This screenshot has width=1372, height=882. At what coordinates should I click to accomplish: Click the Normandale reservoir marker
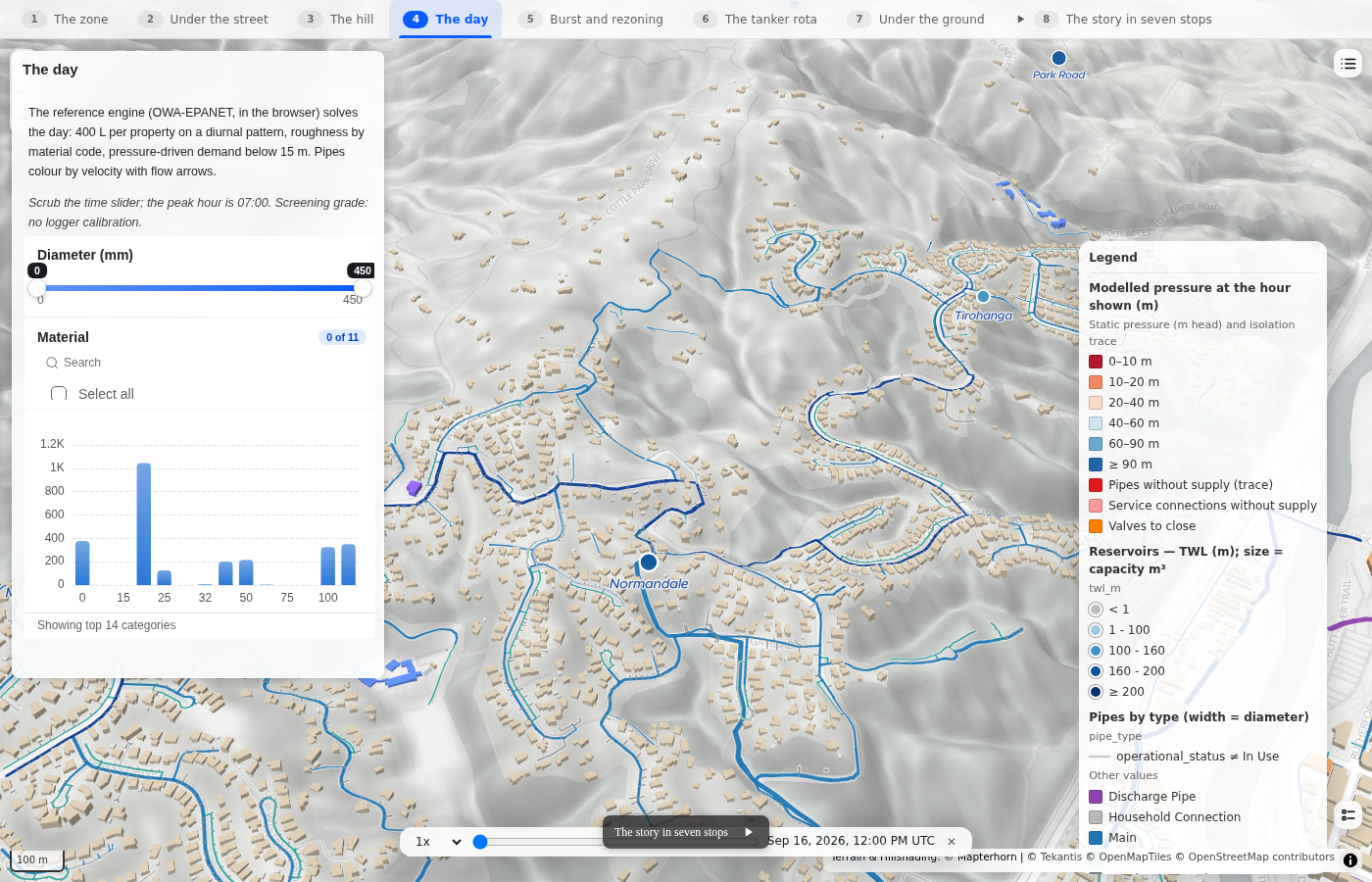coord(649,562)
